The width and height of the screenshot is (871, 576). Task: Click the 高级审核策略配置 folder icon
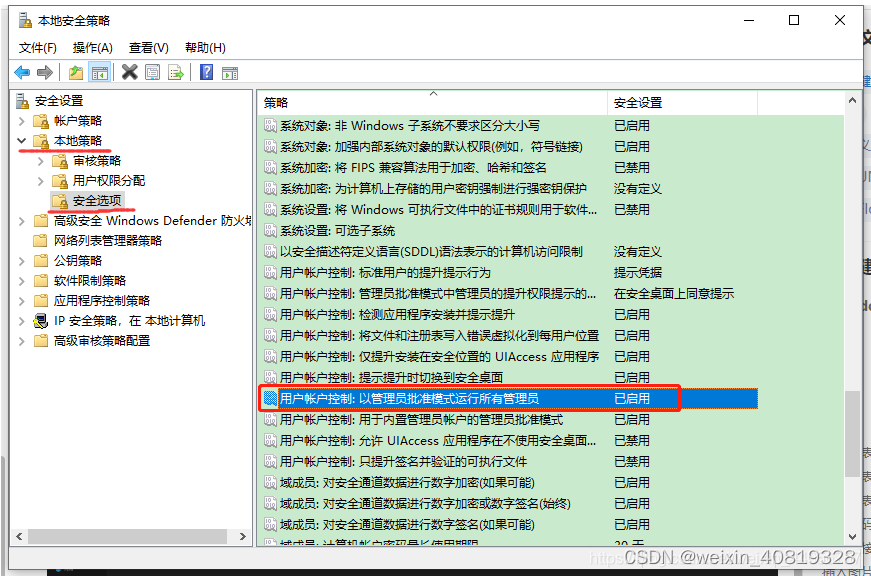click(x=41, y=341)
